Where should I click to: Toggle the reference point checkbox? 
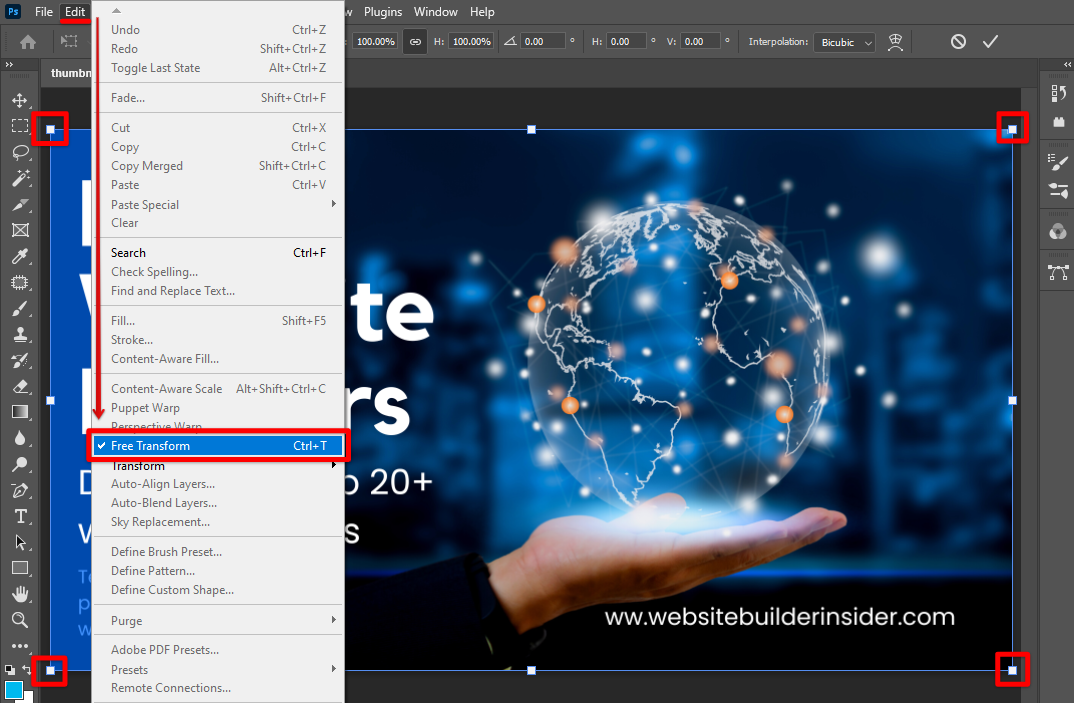pos(69,42)
